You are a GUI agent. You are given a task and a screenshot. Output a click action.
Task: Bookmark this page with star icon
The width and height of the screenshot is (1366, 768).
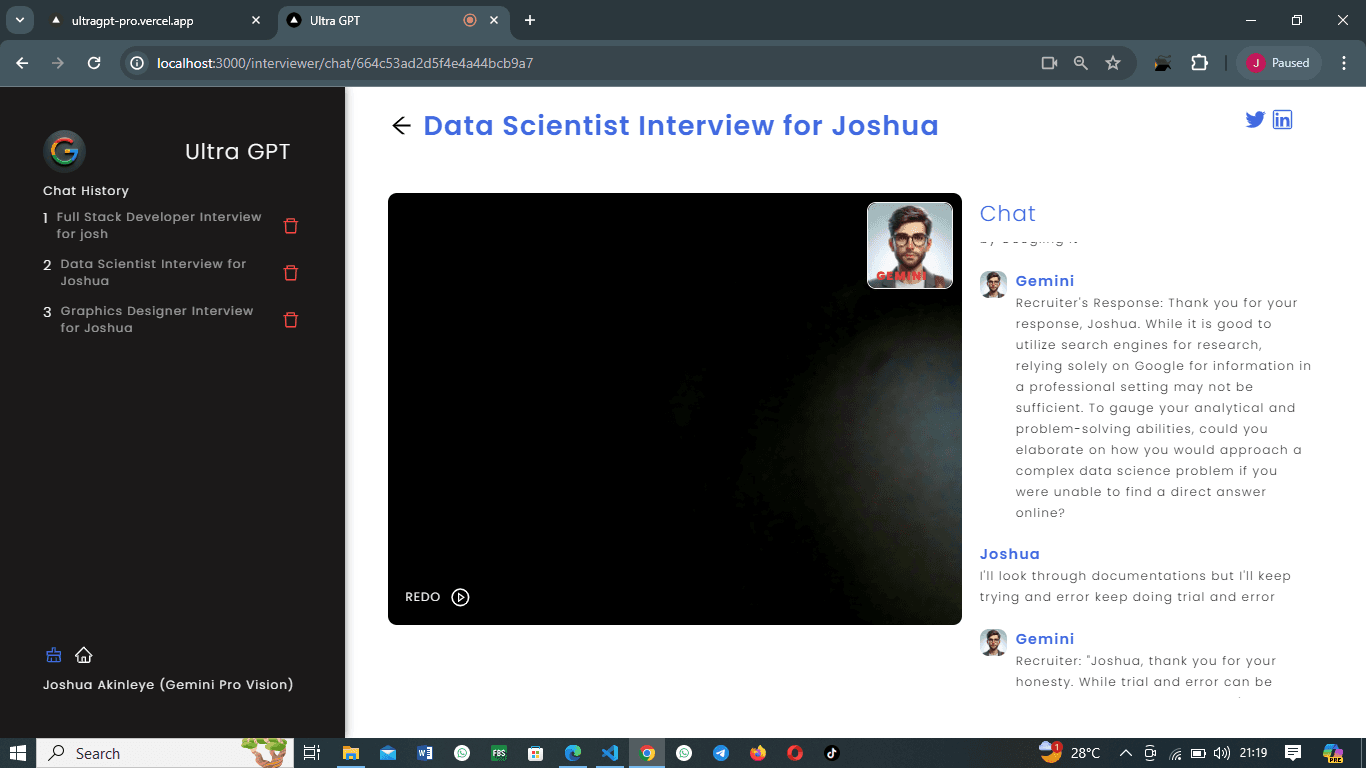point(1113,63)
